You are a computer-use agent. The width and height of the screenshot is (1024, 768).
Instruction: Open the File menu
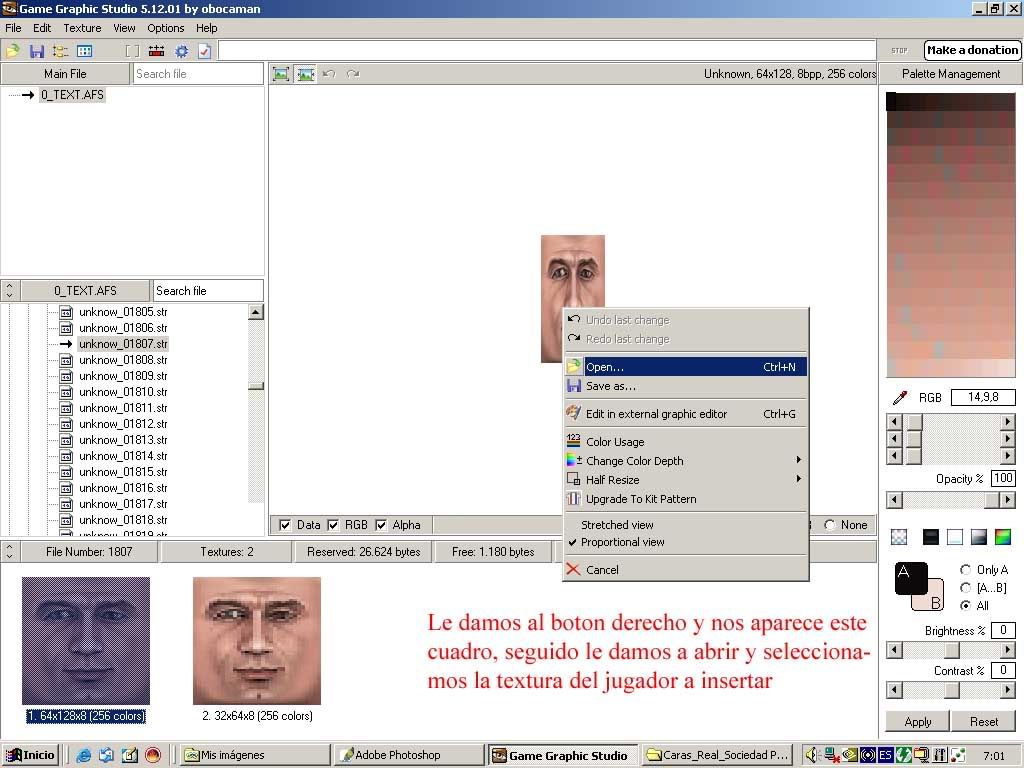click(13, 28)
